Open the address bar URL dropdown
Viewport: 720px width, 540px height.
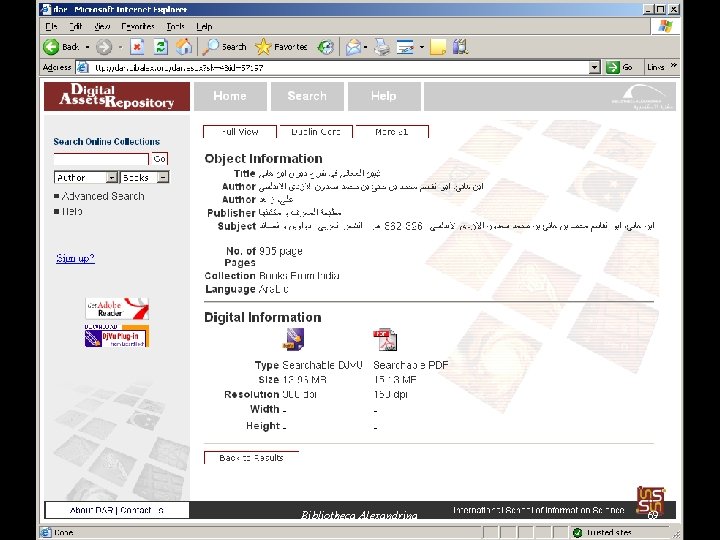click(x=594, y=68)
